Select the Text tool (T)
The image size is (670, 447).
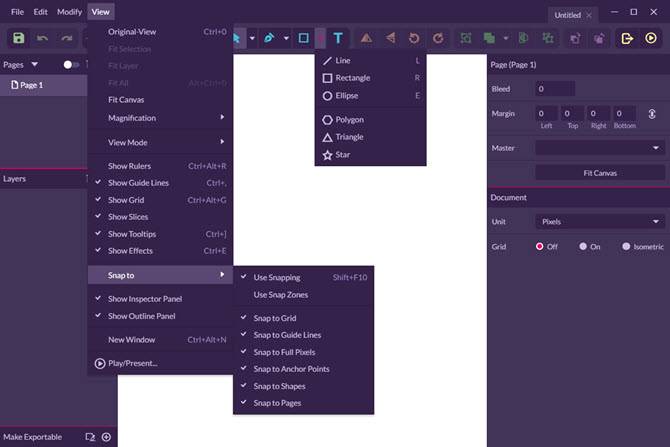tap(338, 38)
